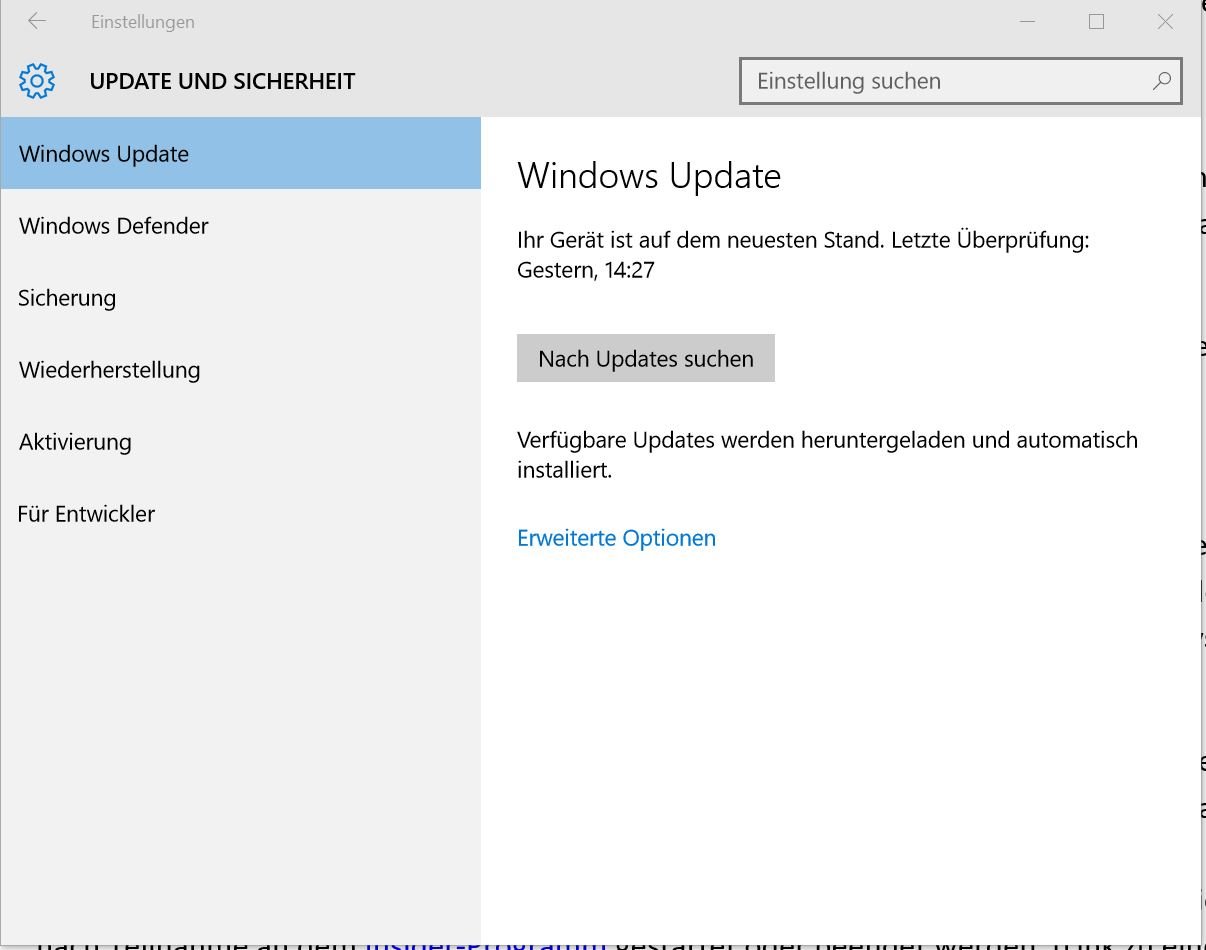Open the 'Für Entwickler' settings

pos(87,514)
